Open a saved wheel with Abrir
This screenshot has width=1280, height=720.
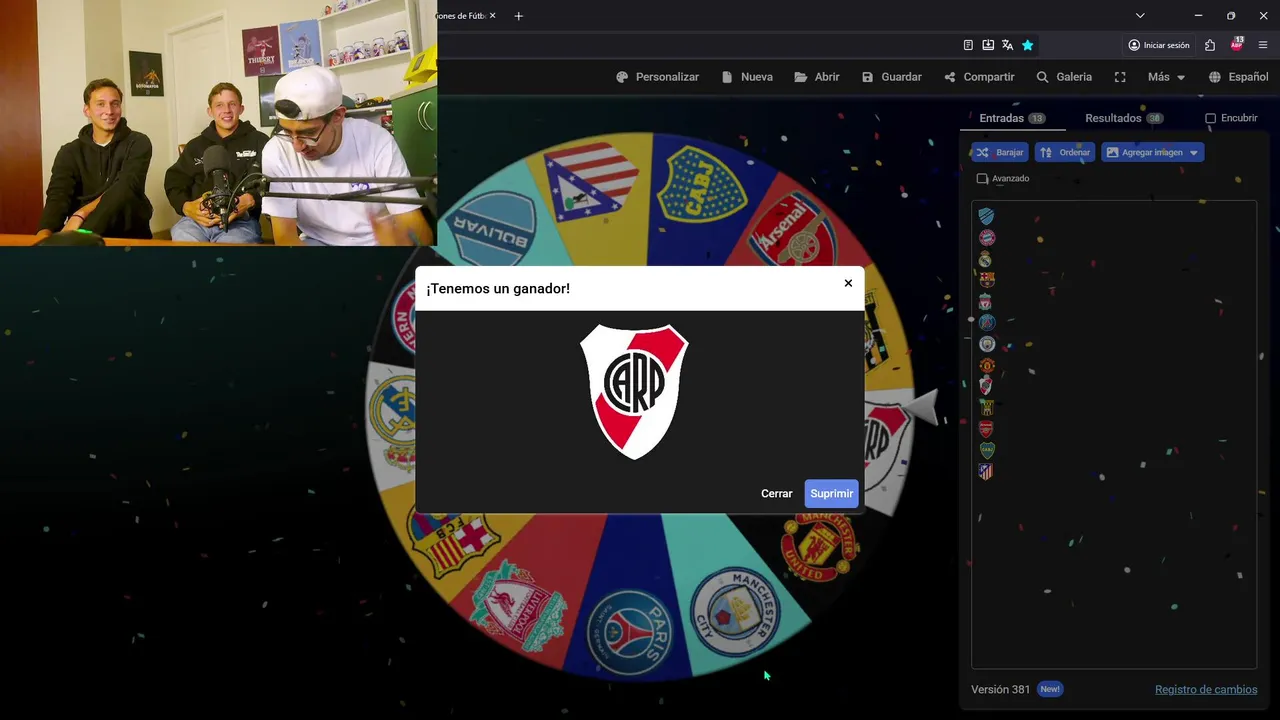pyautogui.click(x=817, y=77)
